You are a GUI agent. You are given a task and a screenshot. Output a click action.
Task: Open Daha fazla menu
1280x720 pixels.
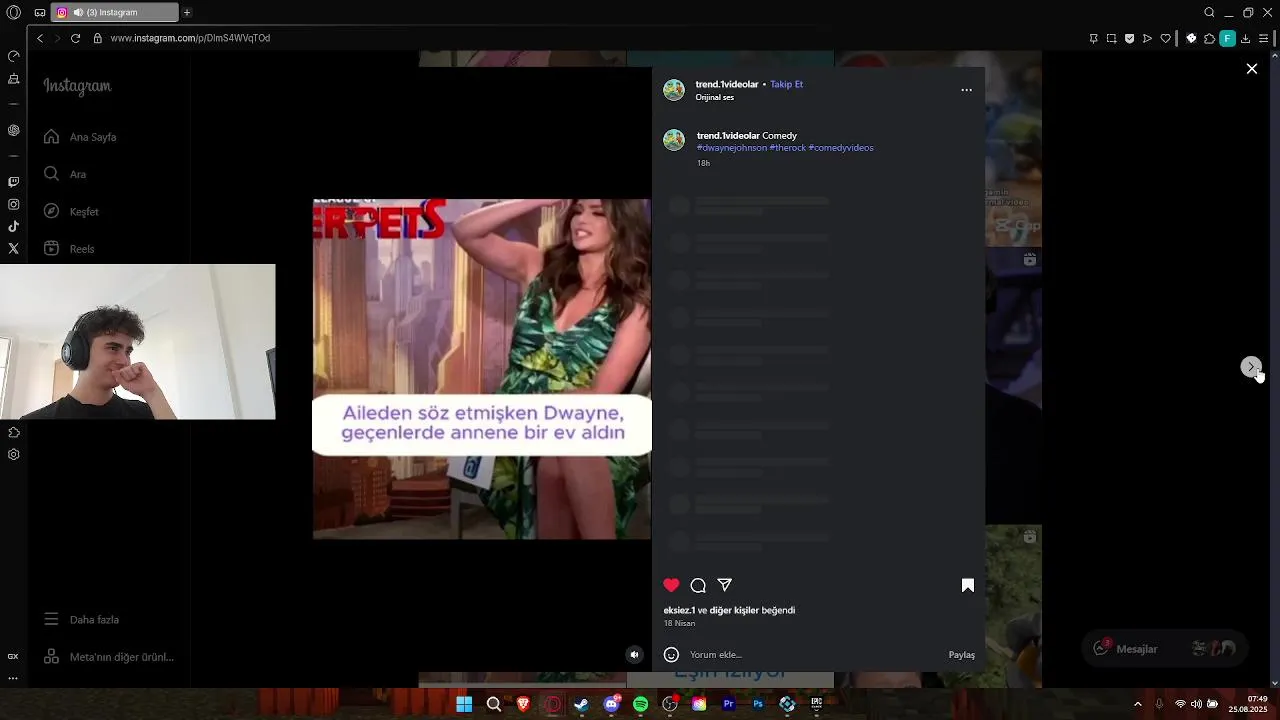click(81, 620)
